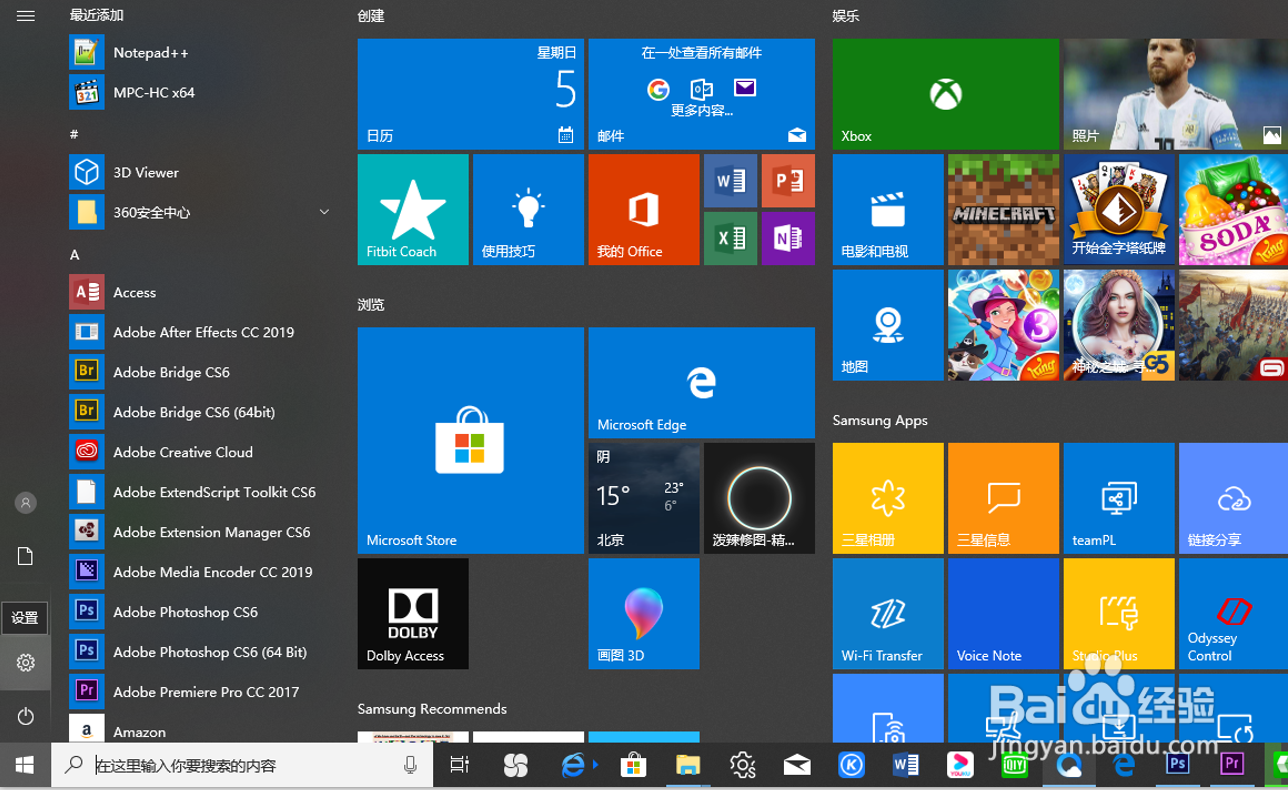Click the Windows Start button

(x=25, y=765)
